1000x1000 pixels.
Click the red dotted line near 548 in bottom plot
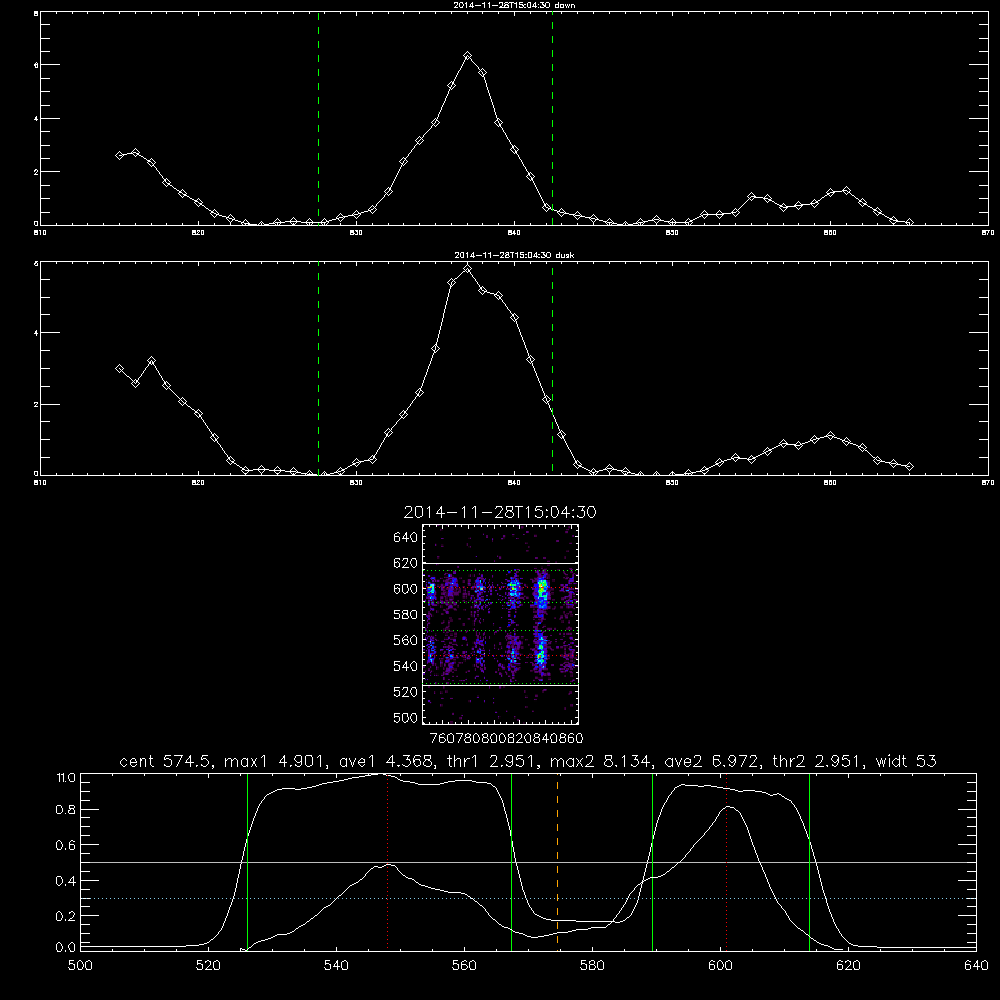coord(387,862)
